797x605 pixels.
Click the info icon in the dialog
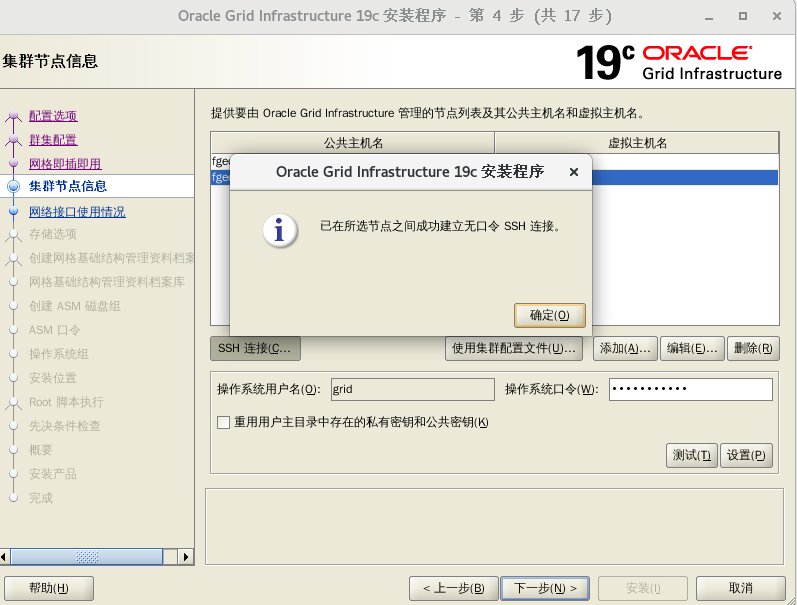coord(280,231)
